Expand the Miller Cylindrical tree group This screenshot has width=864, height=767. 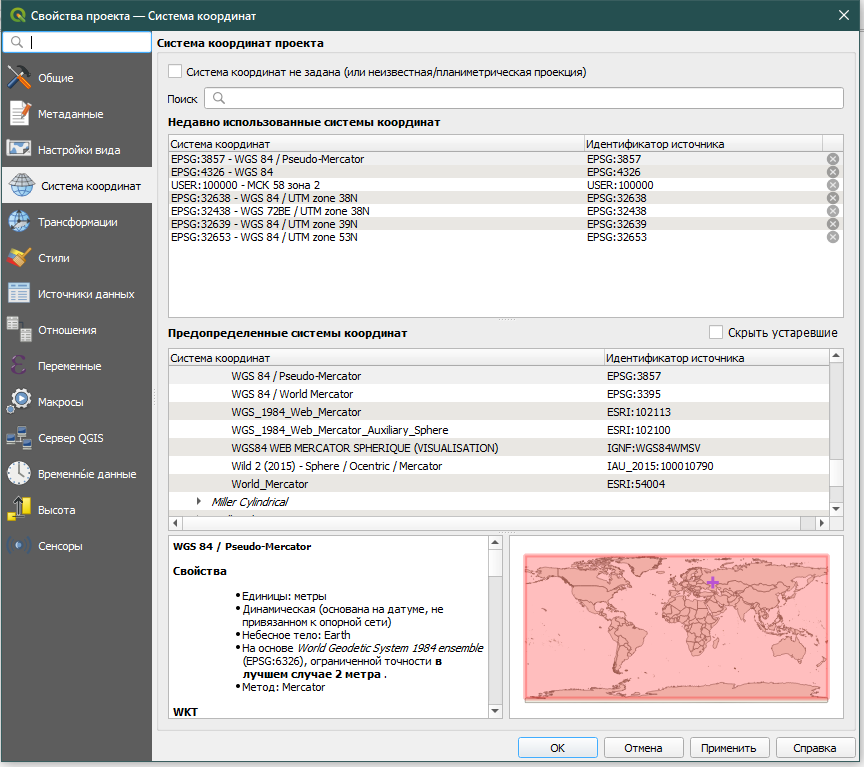pyautogui.click(x=198, y=502)
